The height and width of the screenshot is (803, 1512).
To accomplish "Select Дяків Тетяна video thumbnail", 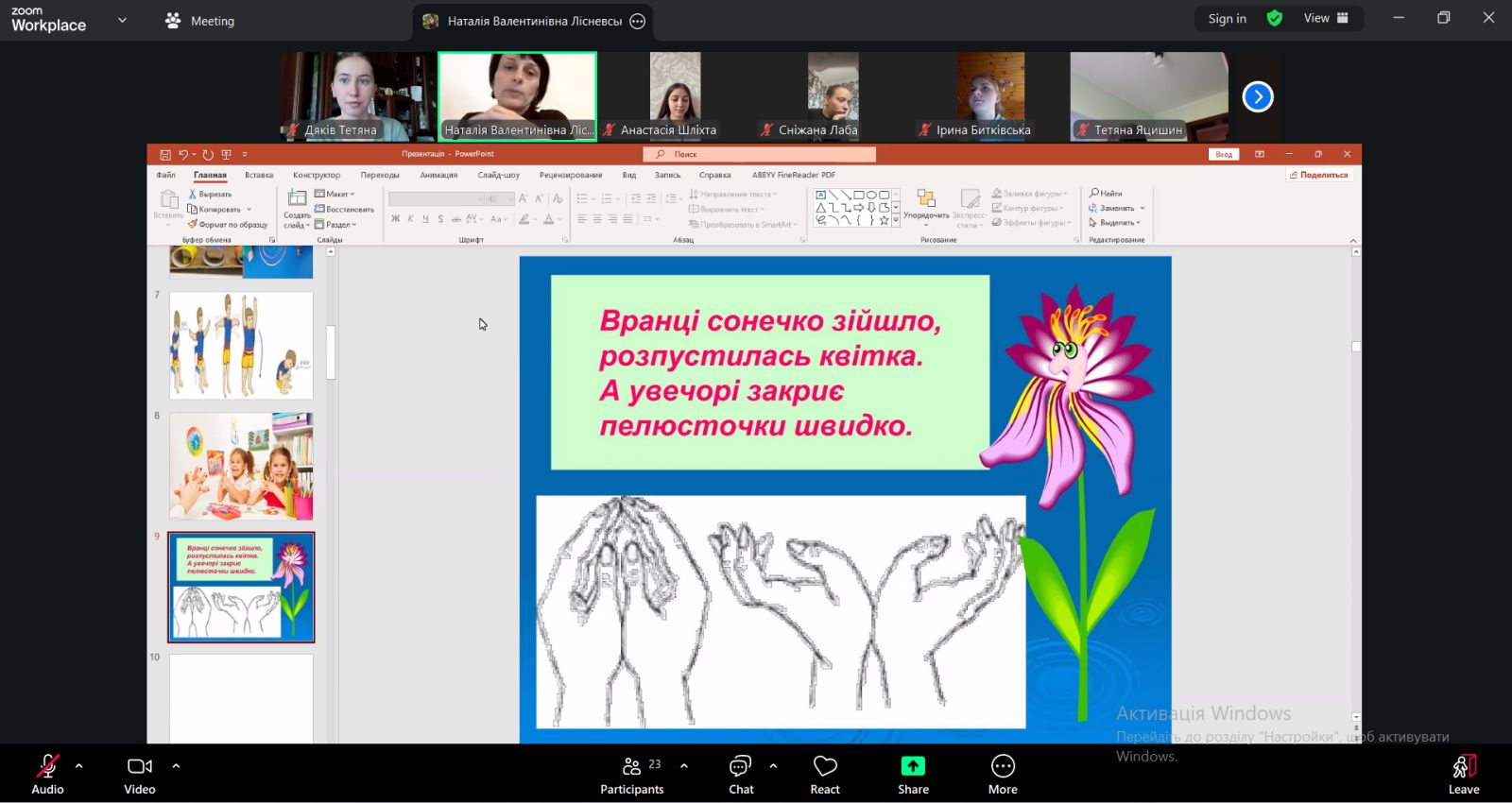I will pyautogui.click(x=358, y=96).
